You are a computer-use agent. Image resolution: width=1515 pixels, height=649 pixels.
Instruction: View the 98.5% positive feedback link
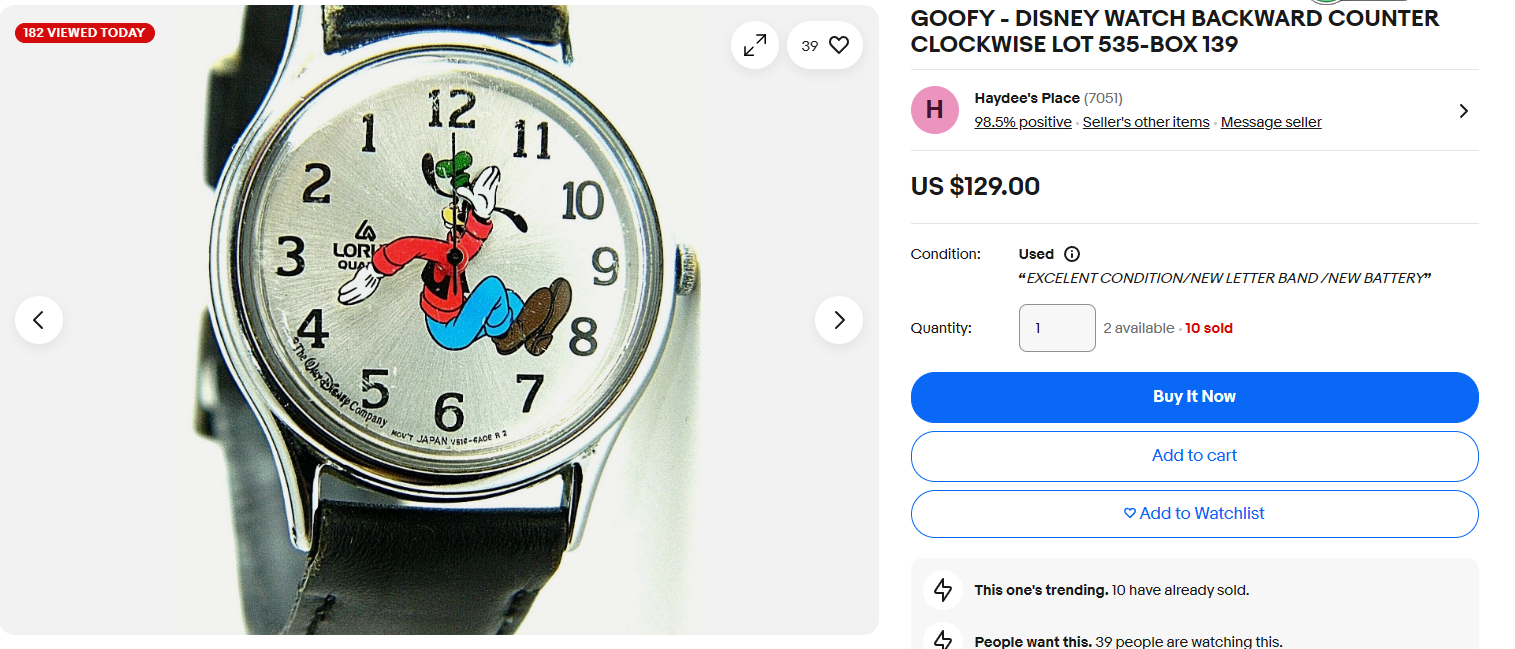[x=1023, y=122]
